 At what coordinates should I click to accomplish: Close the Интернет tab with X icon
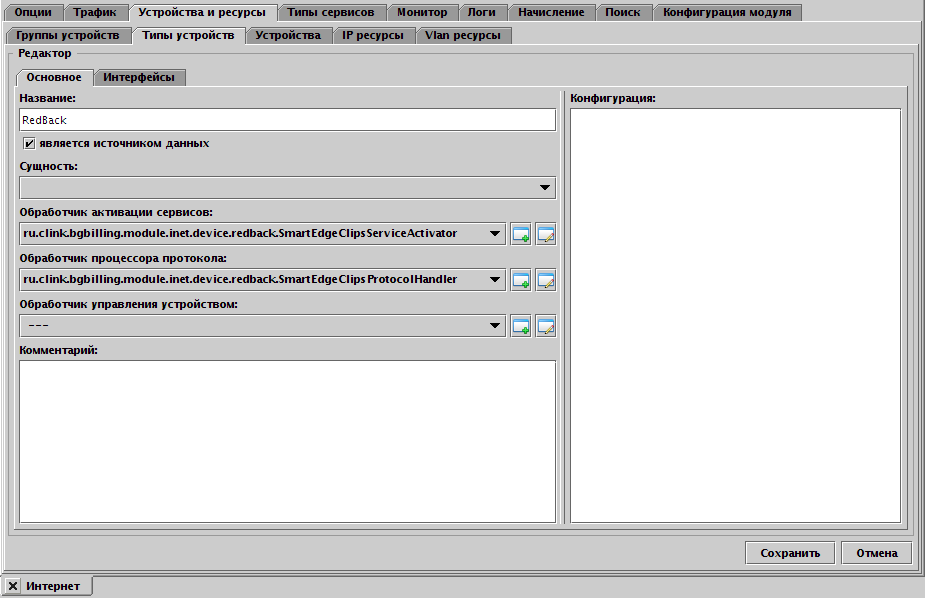pos(13,586)
